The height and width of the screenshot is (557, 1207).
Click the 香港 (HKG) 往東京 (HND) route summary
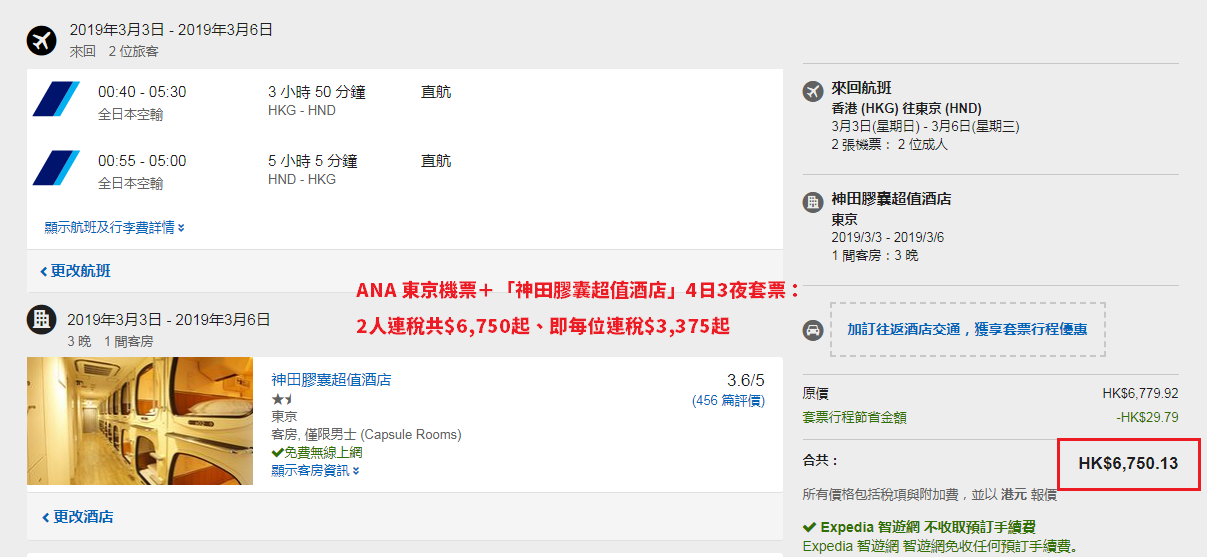click(906, 108)
